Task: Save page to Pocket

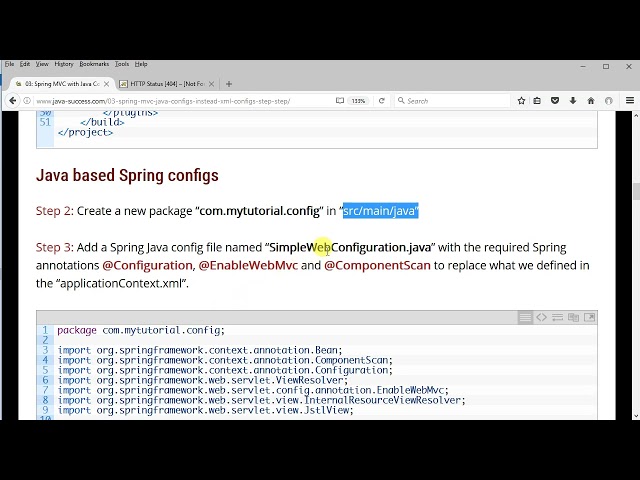Action: (x=555, y=100)
